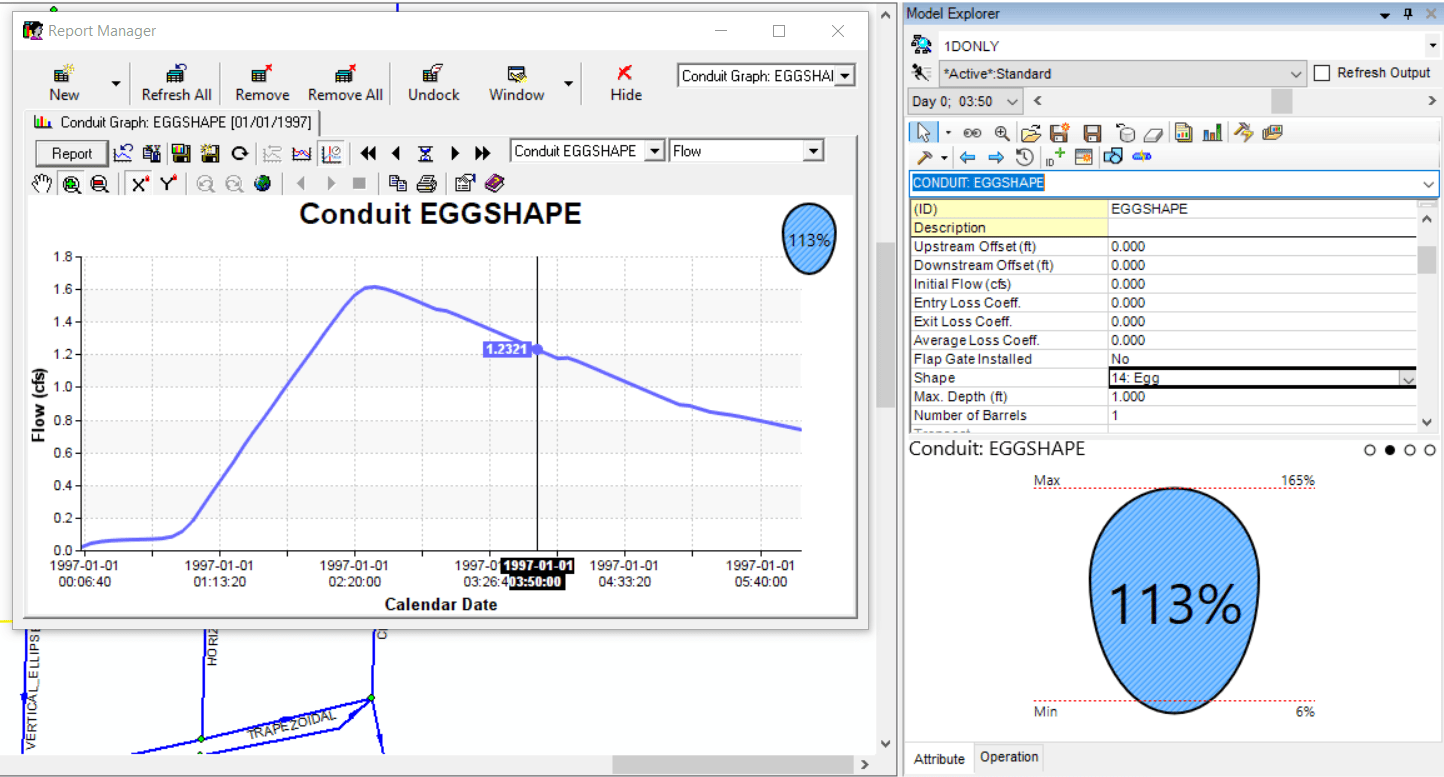Open the 1DONLY scenario dropdown
The width and height of the screenshot is (1444, 777).
[x=1432, y=46]
